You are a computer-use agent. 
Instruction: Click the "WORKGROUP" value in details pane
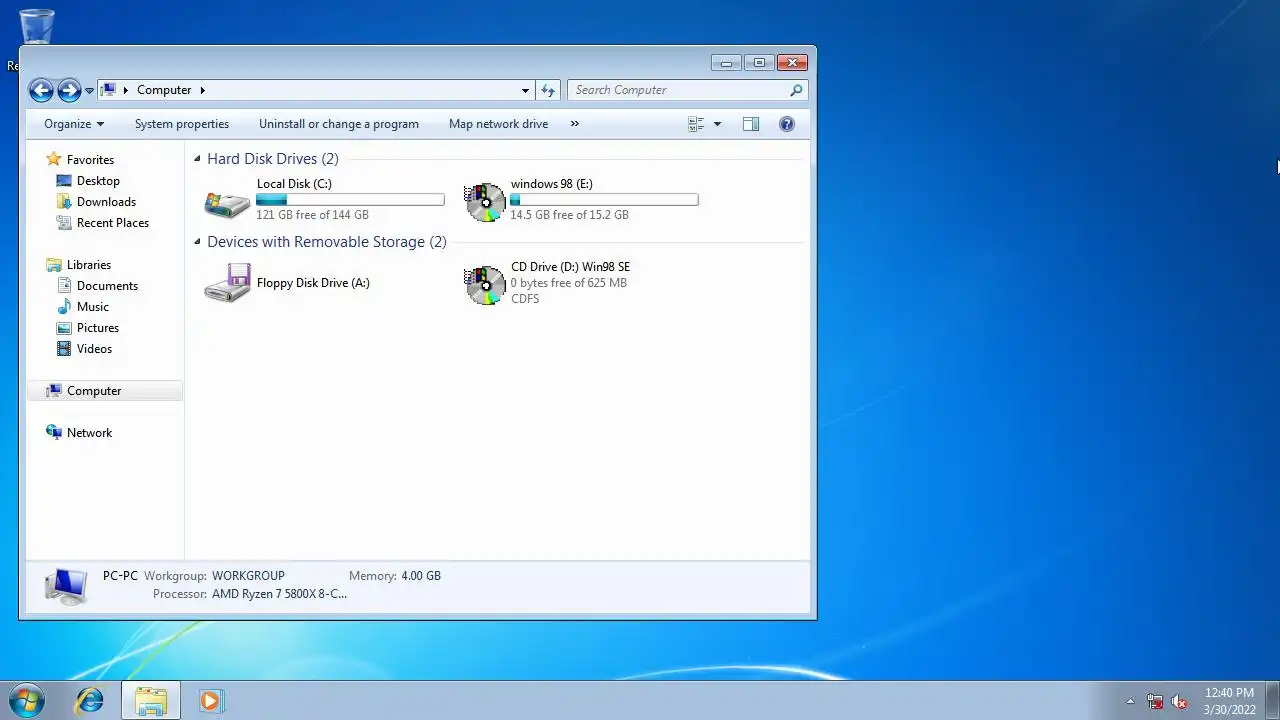[248, 576]
